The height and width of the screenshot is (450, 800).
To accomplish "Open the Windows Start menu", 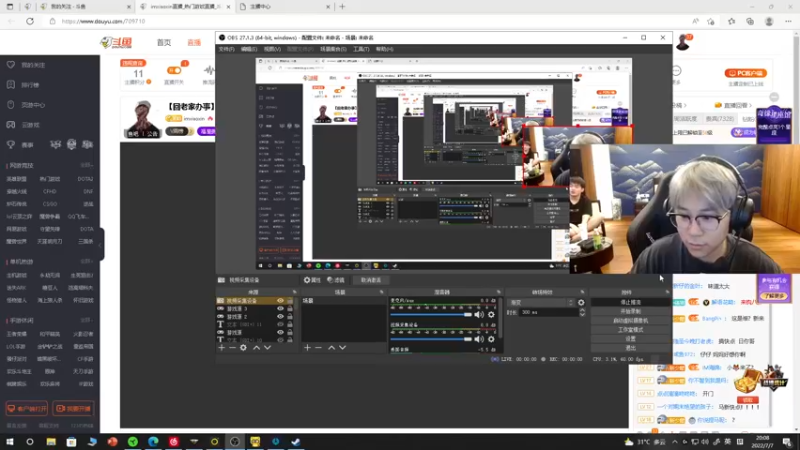I will (x=10, y=441).
